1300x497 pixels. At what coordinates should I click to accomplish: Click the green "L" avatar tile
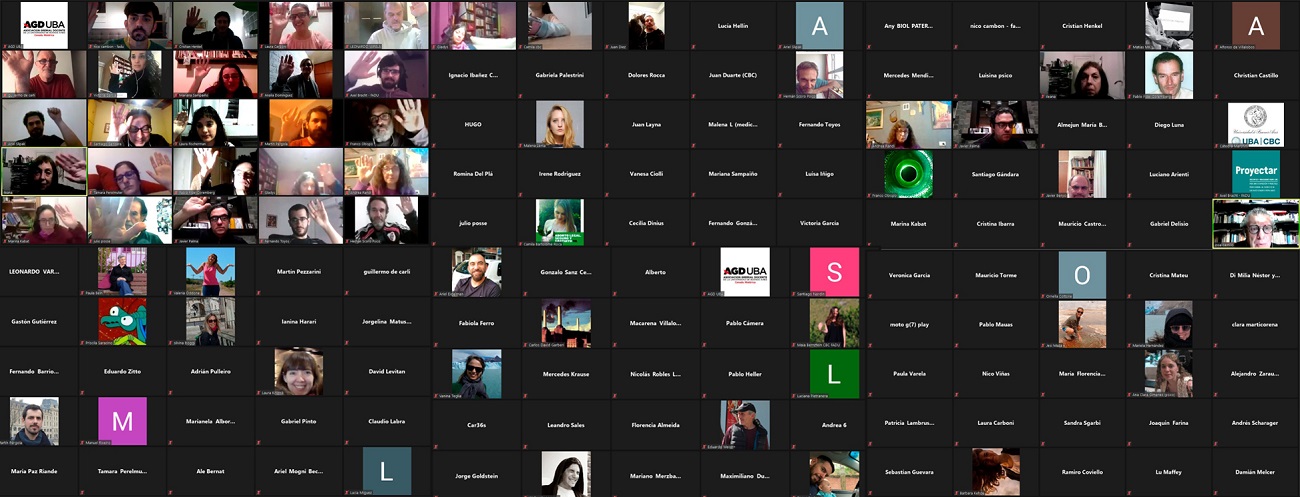[x=833, y=373]
